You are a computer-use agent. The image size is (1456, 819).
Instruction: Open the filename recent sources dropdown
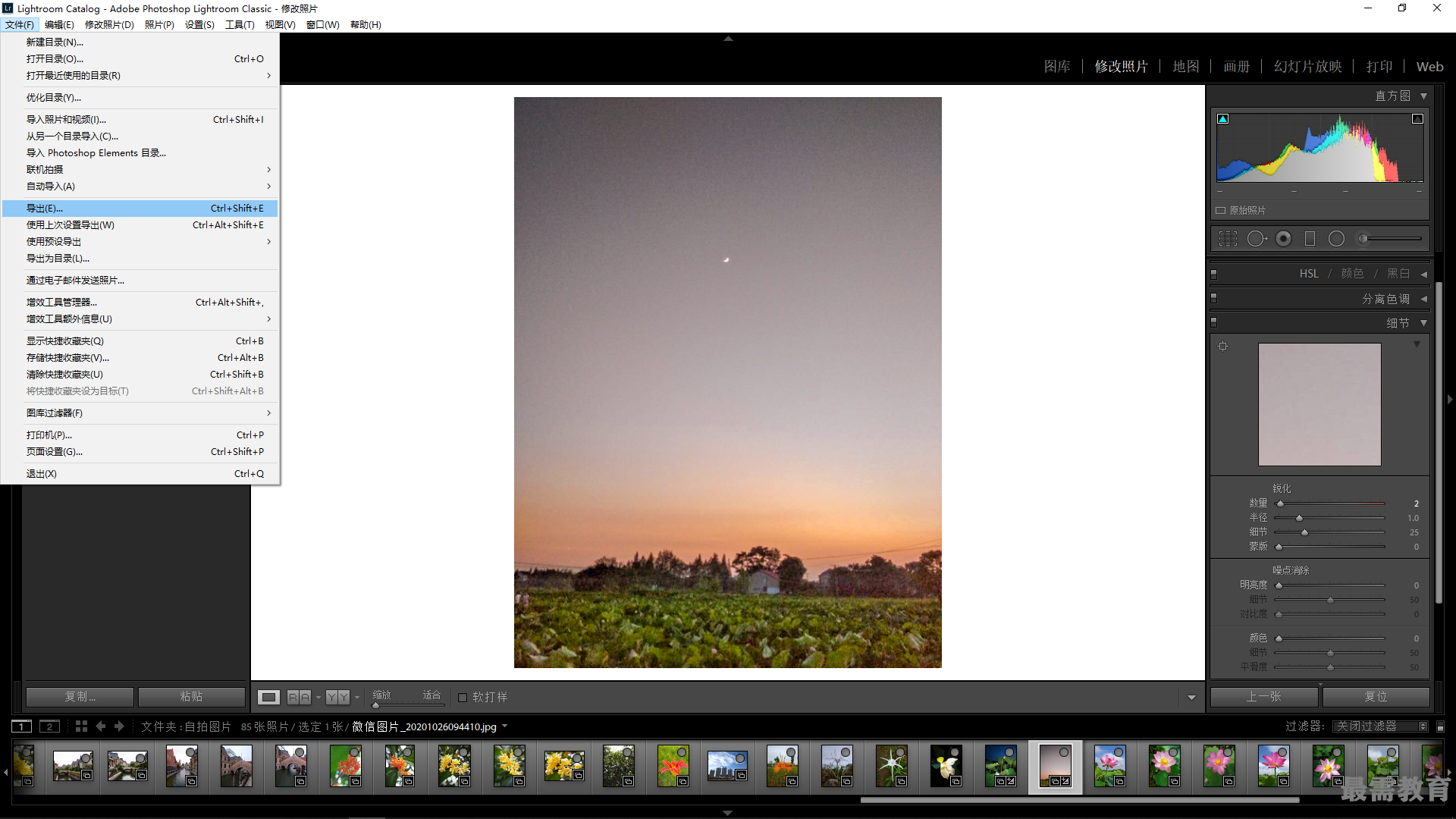tap(505, 726)
